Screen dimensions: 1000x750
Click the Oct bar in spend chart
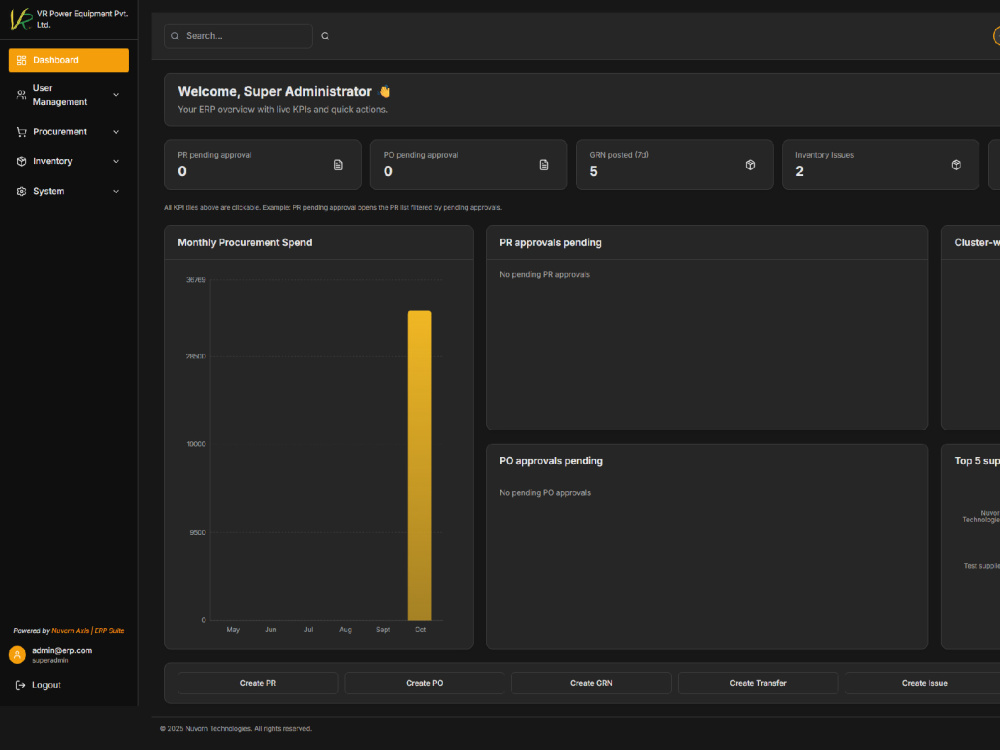420,466
